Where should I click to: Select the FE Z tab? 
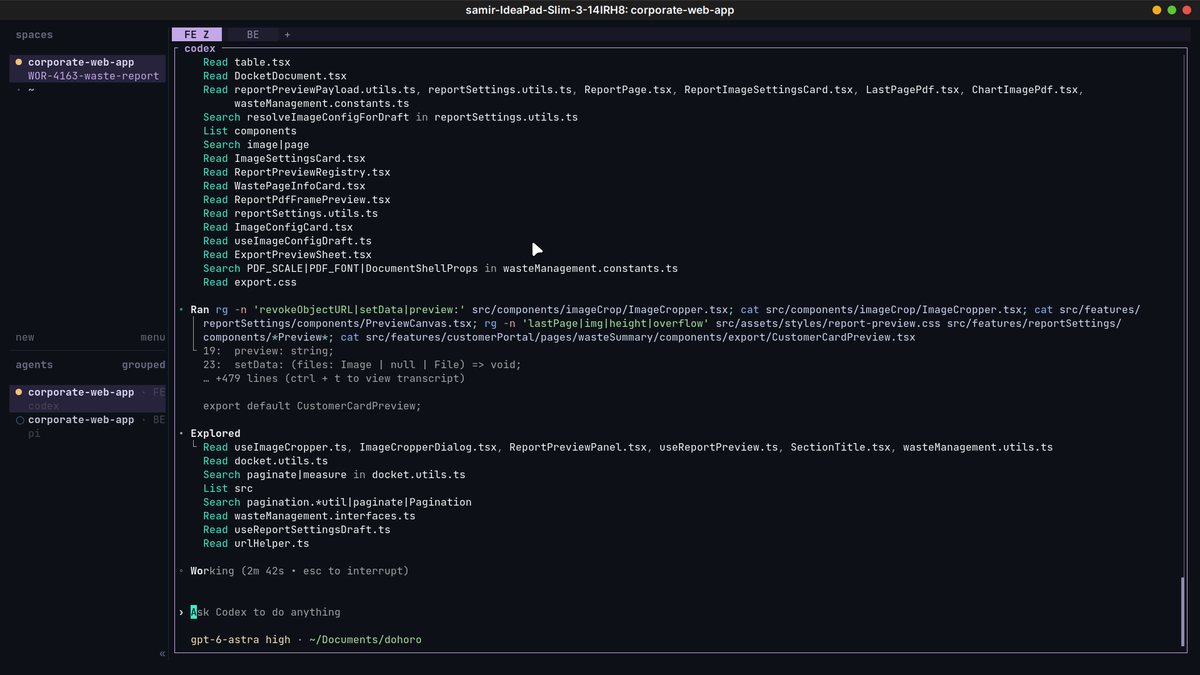click(x=197, y=34)
